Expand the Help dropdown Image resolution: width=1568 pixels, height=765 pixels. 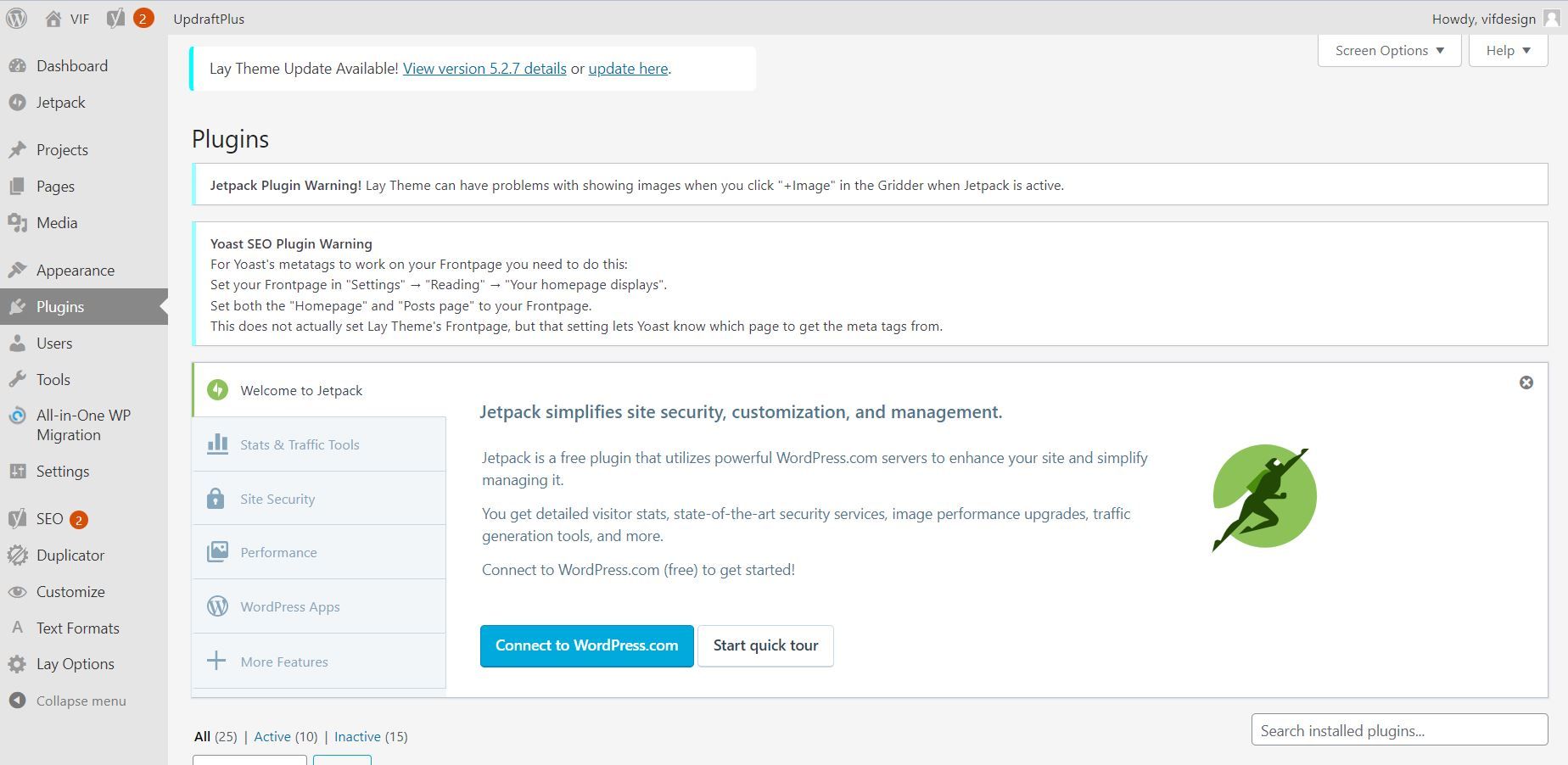point(1508,51)
